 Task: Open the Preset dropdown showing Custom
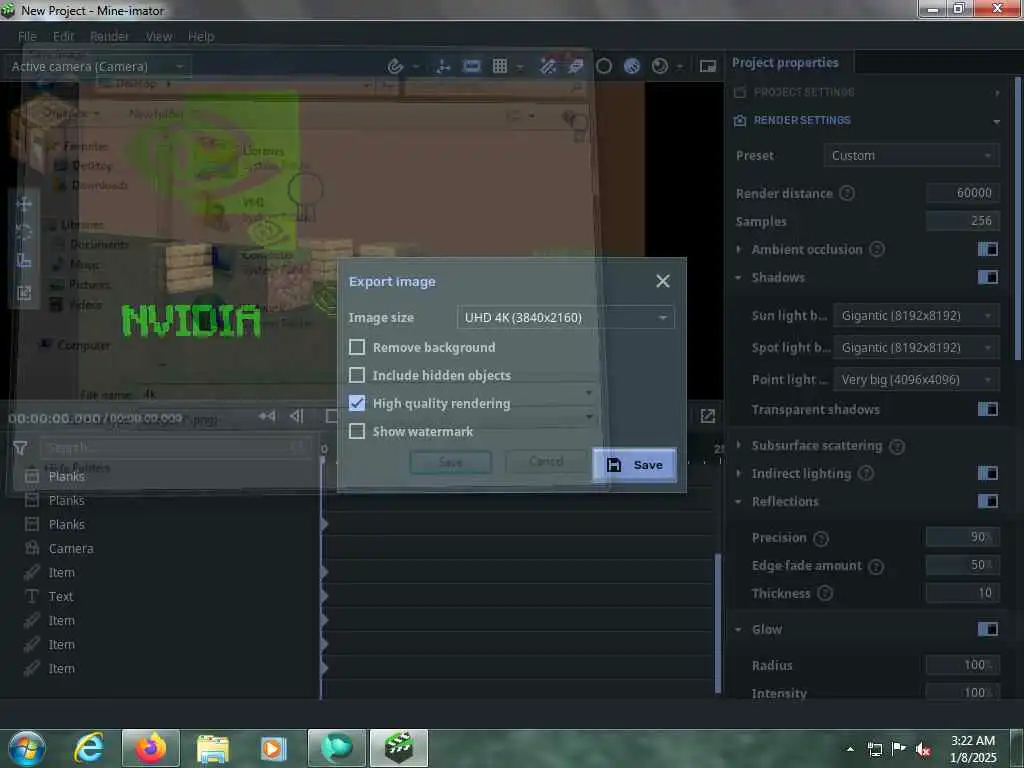pyautogui.click(x=912, y=155)
